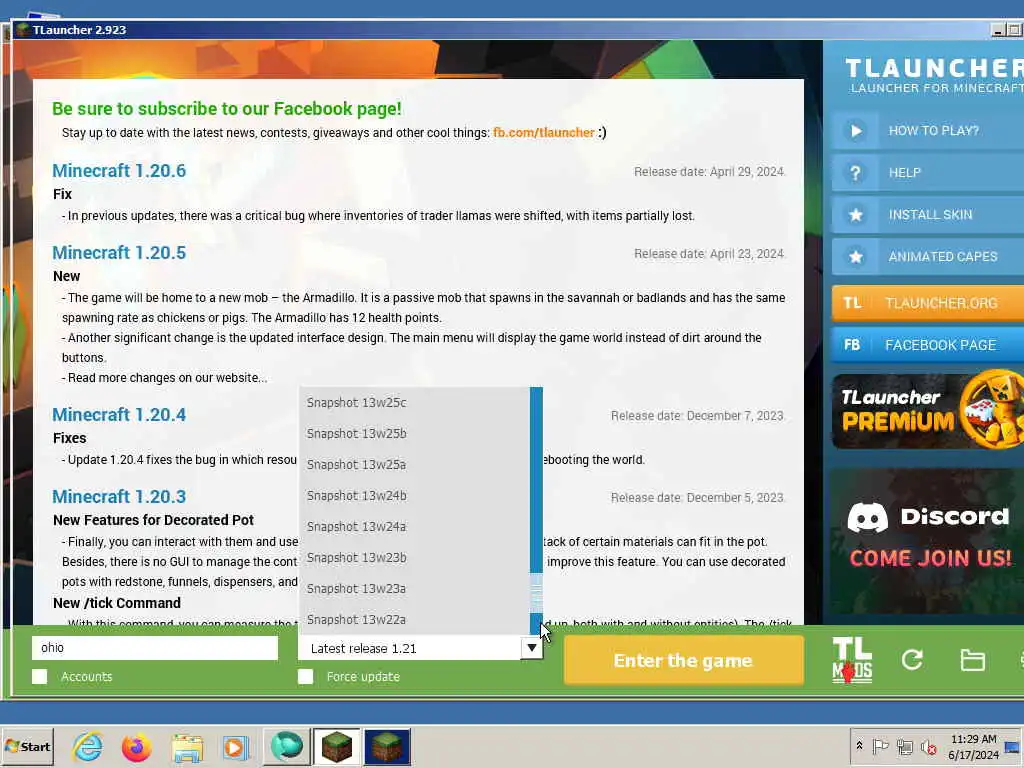This screenshot has width=1024, height=768.
Task: Open the Minecraft 1.20.5 heading link
Action: (x=119, y=253)
